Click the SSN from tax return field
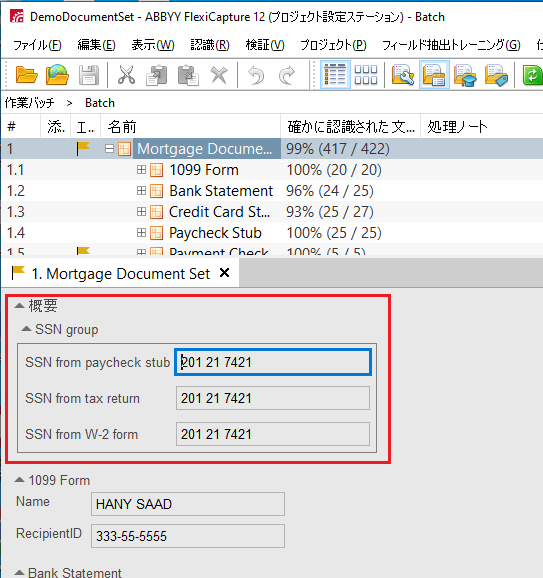 pyautogui.click(x=273, y=398)
